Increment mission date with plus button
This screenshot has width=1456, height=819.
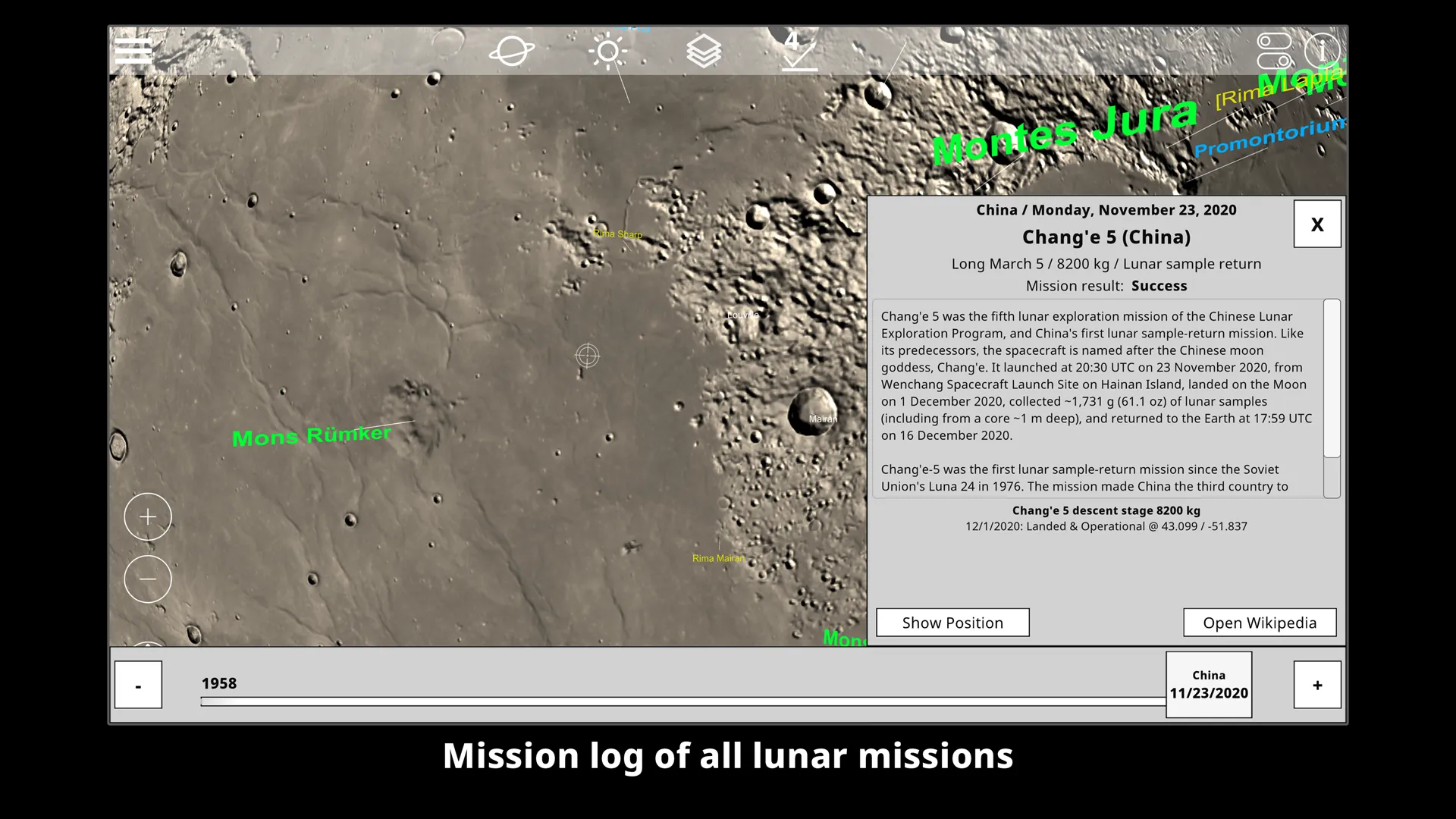1317,685
